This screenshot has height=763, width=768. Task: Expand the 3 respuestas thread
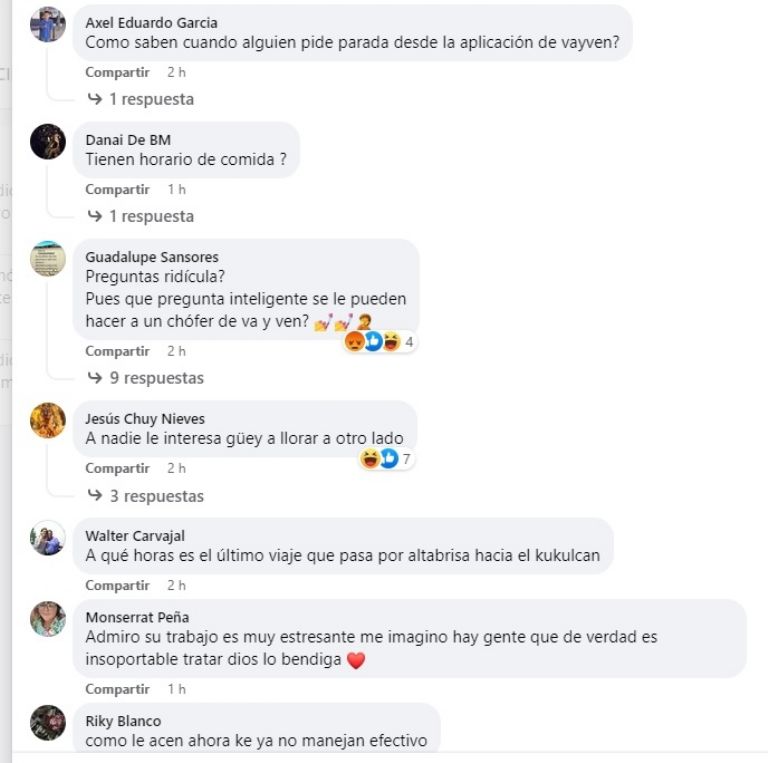[145, 496]
